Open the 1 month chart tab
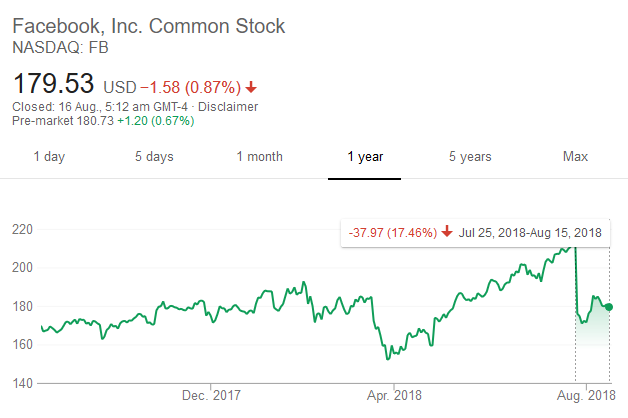The height and width of the screenshot is (418, 628). [x=259, y=156]
